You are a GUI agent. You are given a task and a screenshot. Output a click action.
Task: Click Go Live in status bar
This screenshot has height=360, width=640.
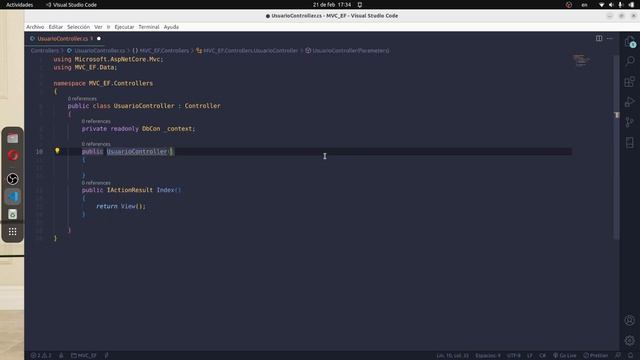[564, 356]
